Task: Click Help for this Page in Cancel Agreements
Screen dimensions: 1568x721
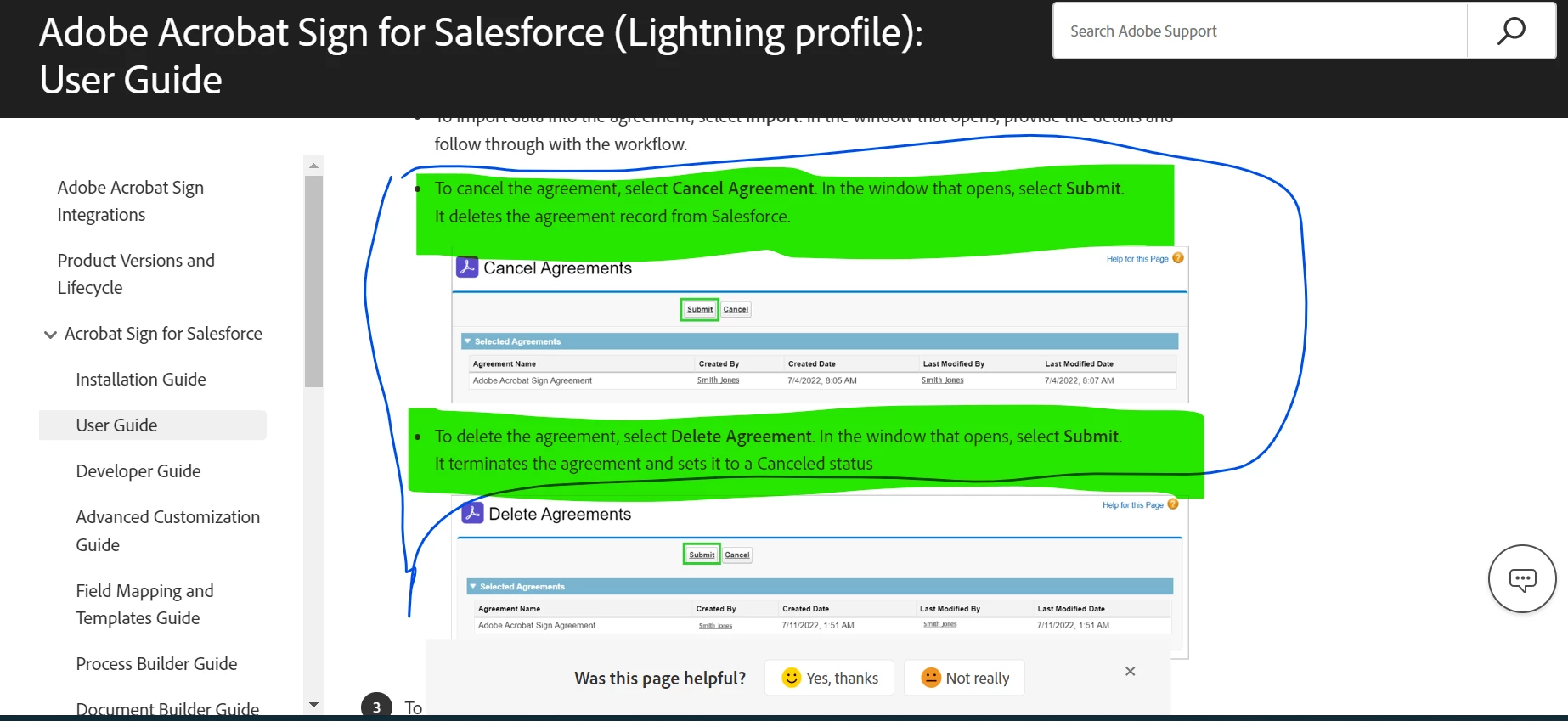Action: pos(1137,259)
